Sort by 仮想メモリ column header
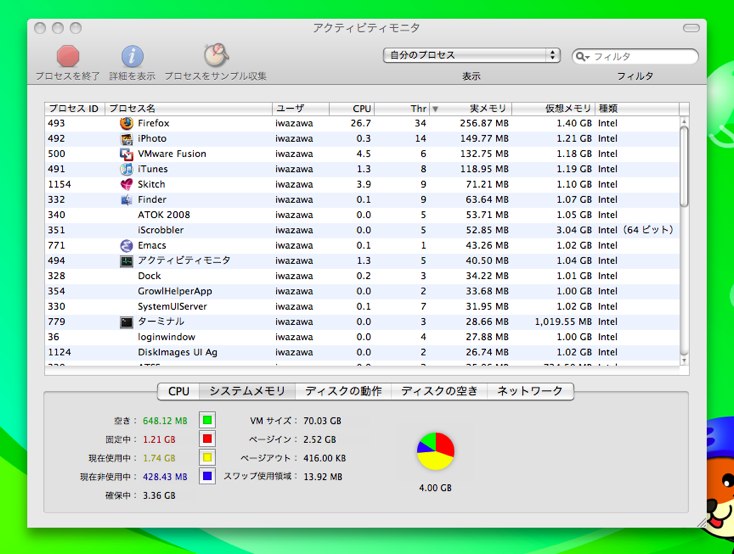Image resolution: width=734 pixels, height=554 pixels. (x=553, y=109)
